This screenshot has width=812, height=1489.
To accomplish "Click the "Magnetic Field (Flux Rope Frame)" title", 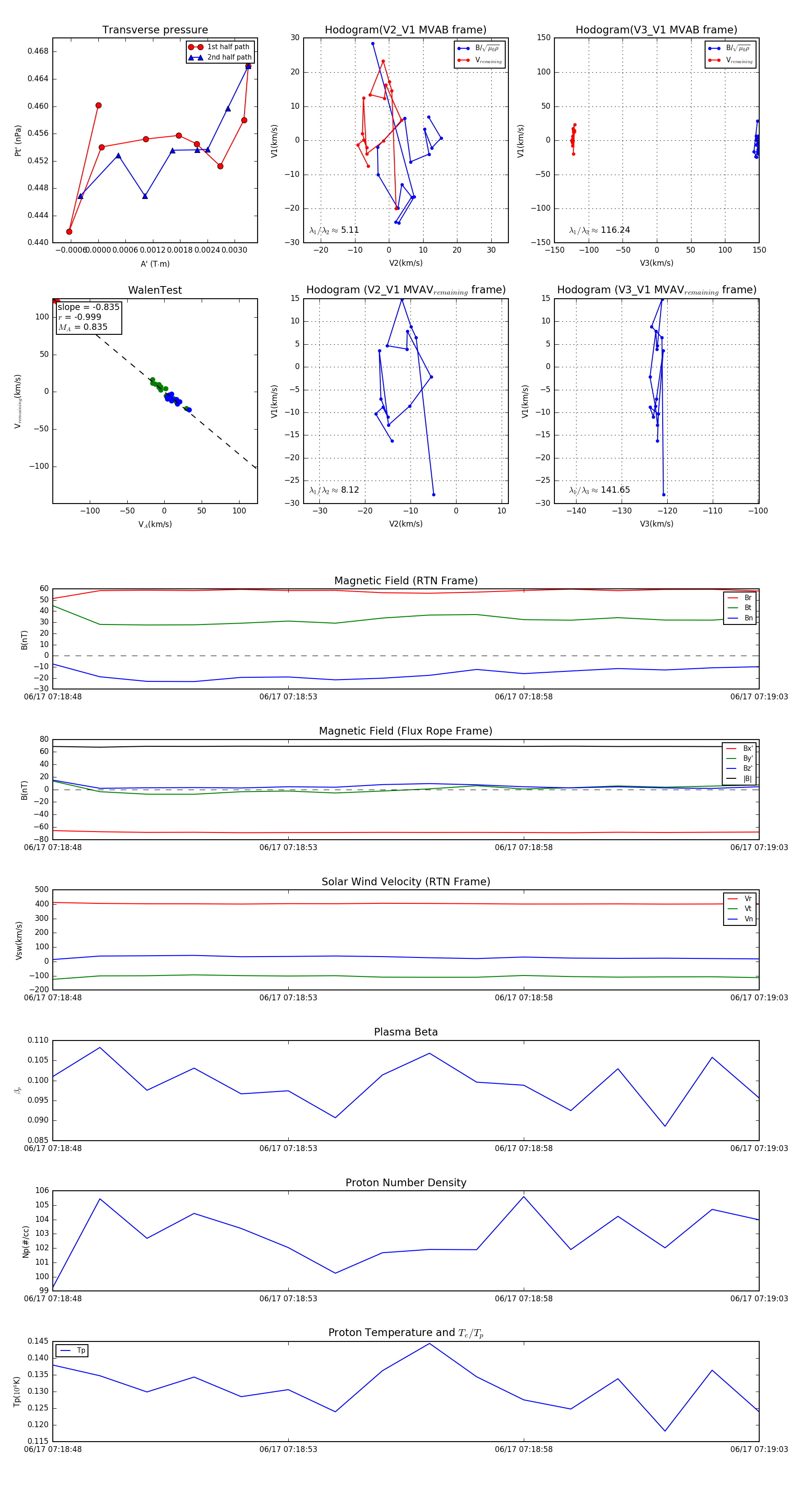I will (406, 731).
